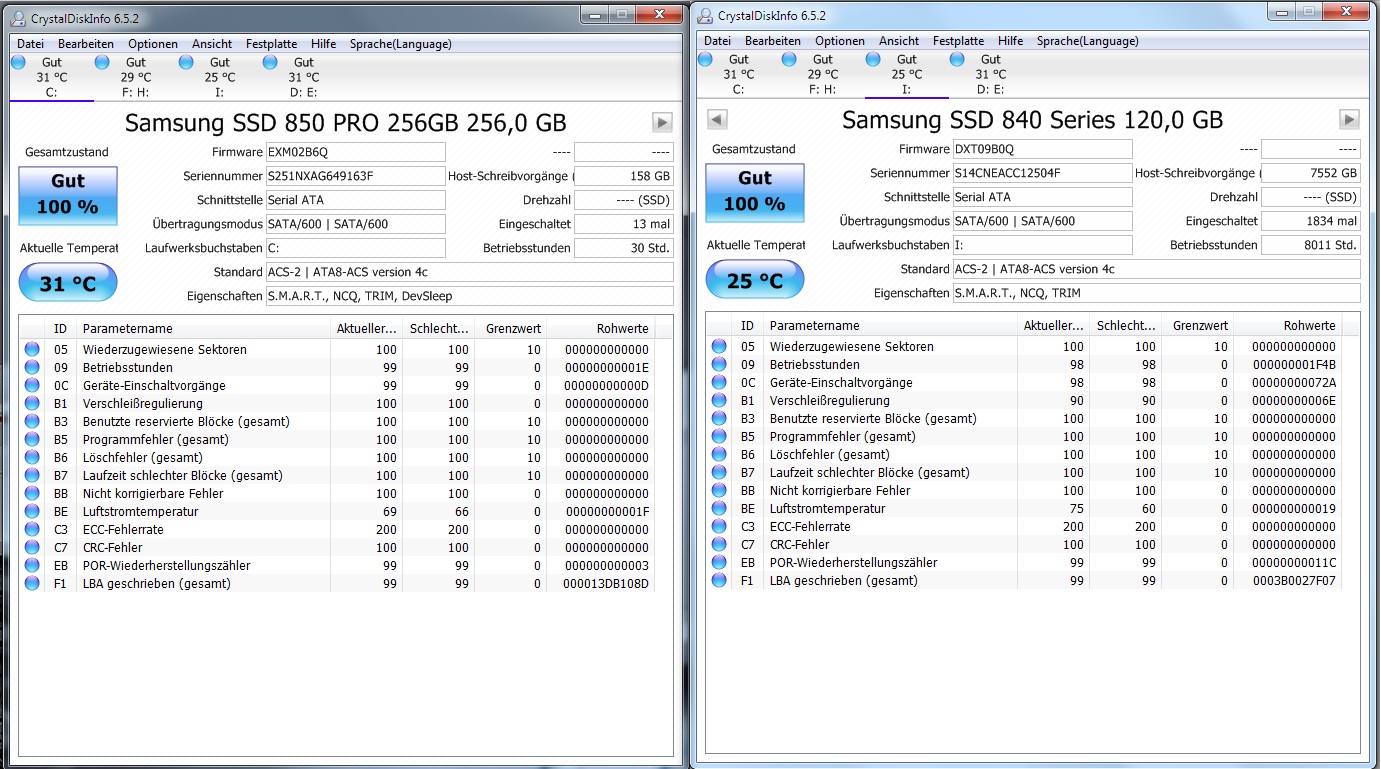Image resolution: width=1381 pixels, height=769 pixels.
Task: Select drive D: E: tab in left window
Action: coord(304,77)
